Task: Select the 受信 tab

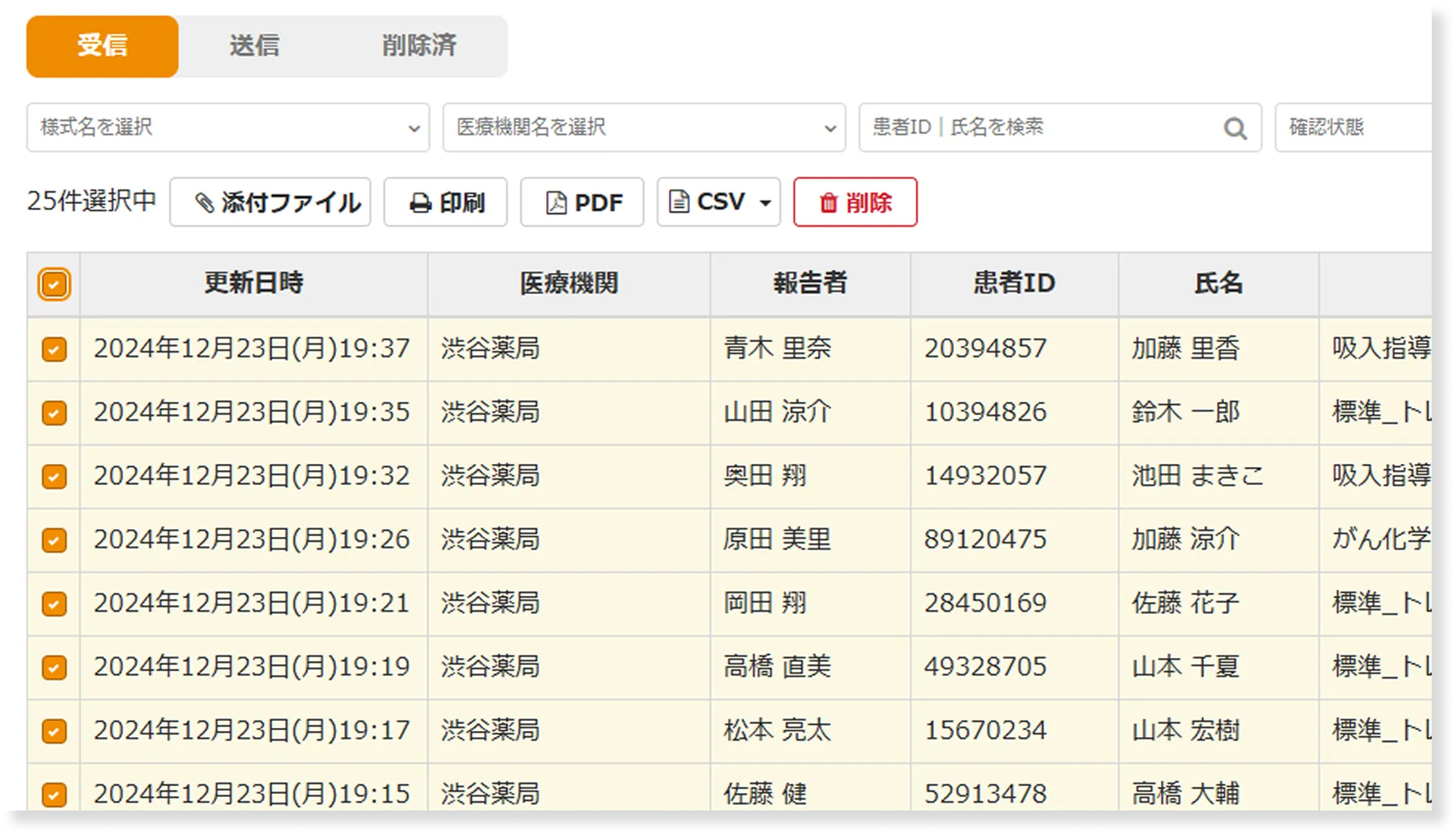Action: pos(102,46)
